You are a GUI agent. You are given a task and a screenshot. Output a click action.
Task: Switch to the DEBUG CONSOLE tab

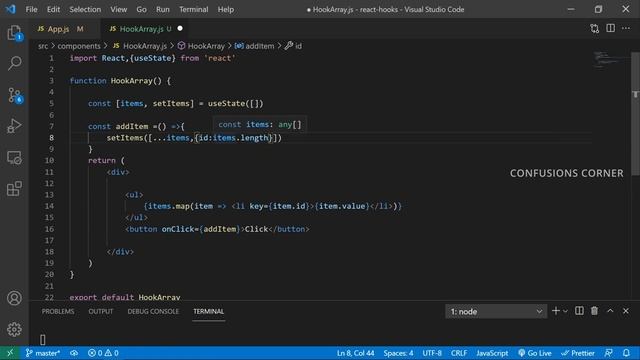point(153,311)
